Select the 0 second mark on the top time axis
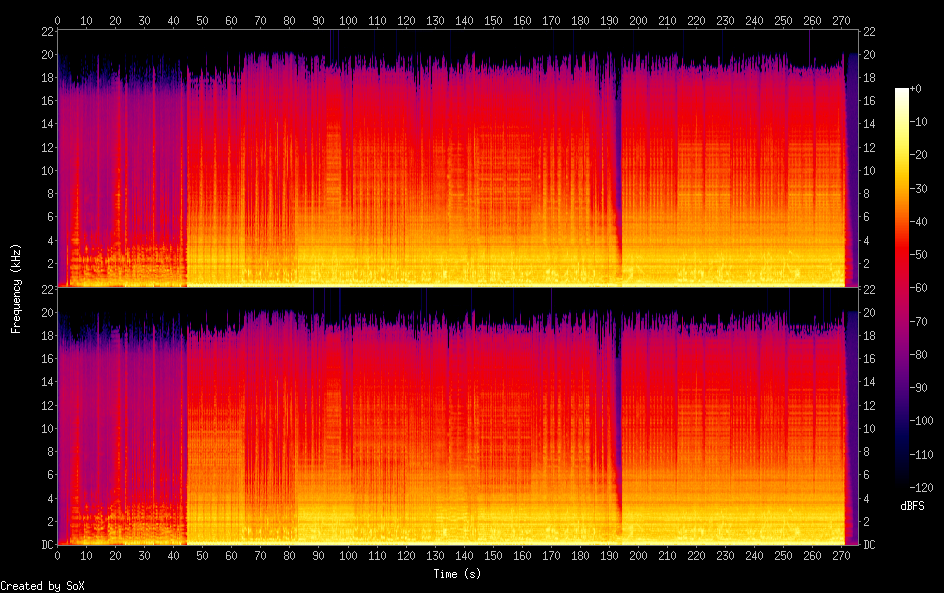Viewport: 944px width, 593px height. (57, 20)
